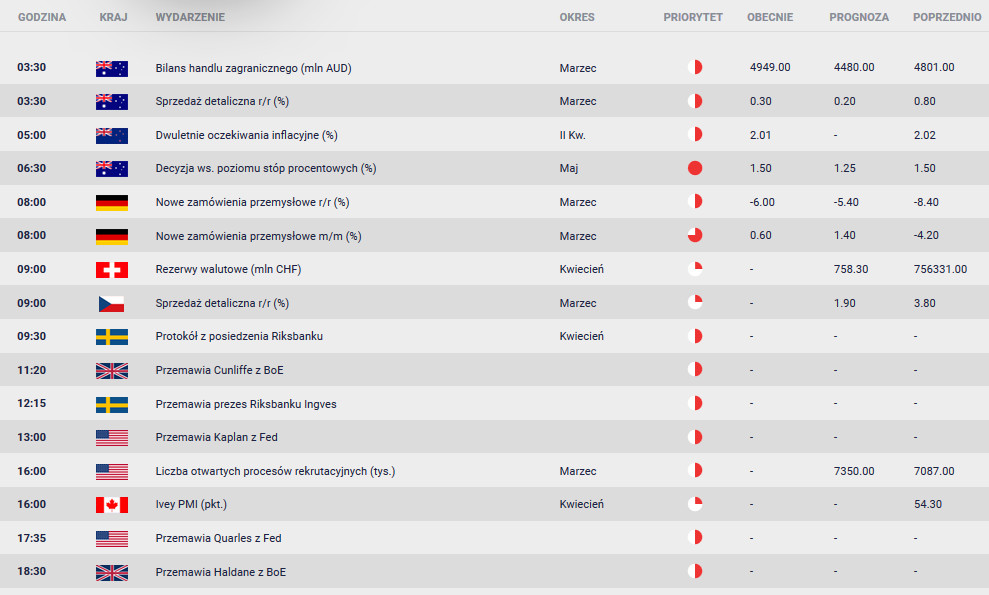Click the PROGNOZA column header
This screenshot has width=989, height=595.
[x=858, y=18]
